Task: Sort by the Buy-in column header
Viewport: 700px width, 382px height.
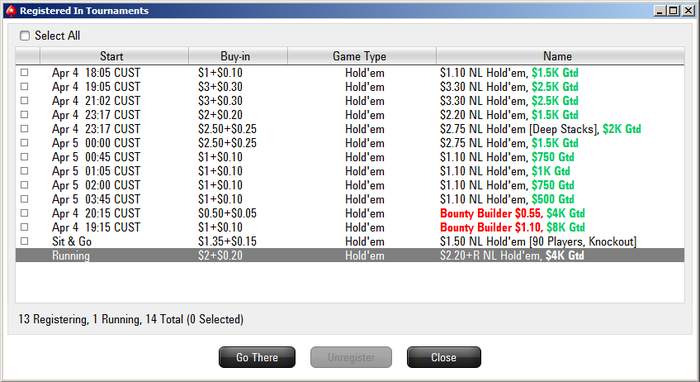Action: coord(238,56)
